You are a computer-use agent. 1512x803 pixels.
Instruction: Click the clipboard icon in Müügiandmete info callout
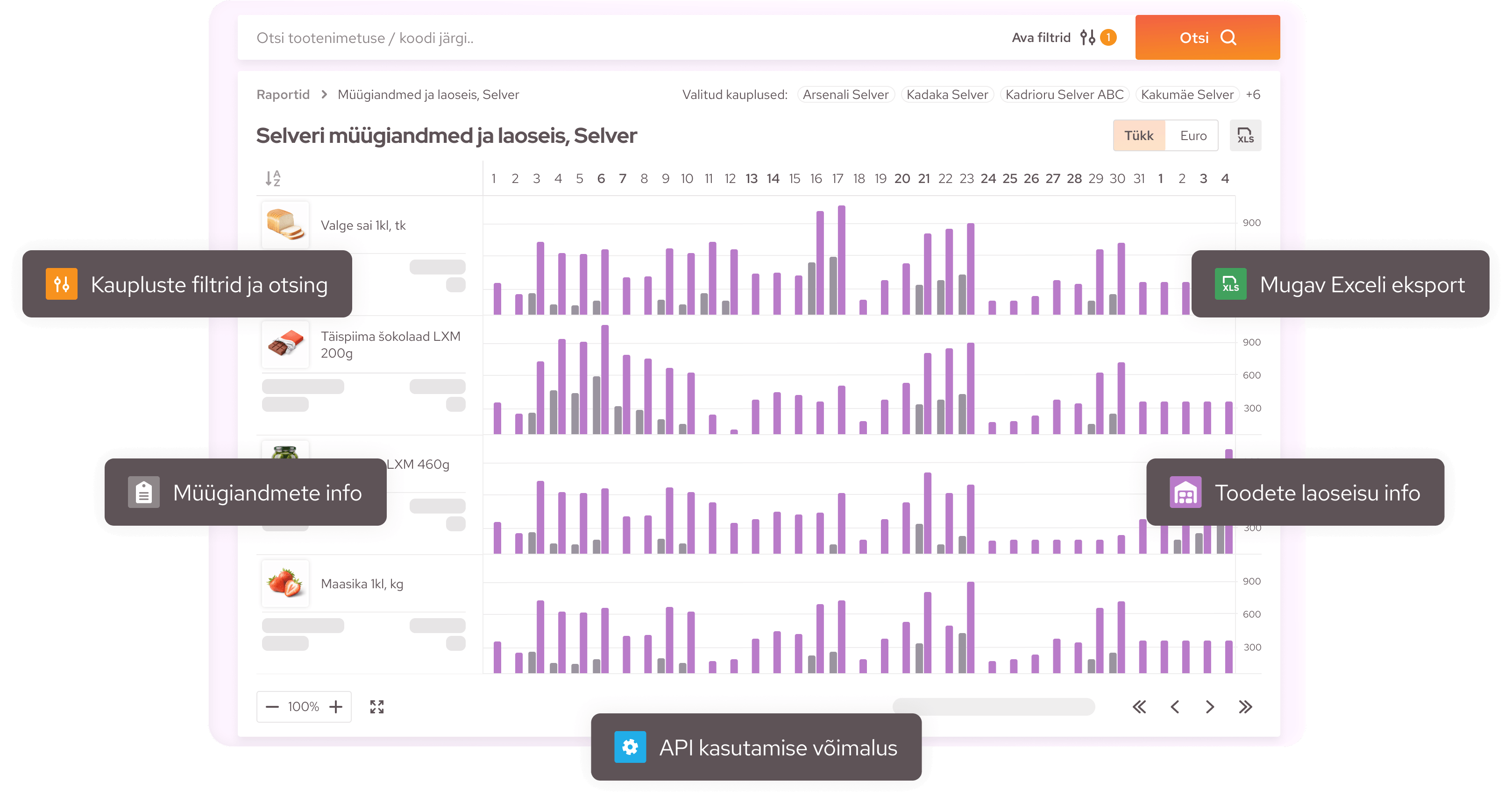[x=144, y=492]
